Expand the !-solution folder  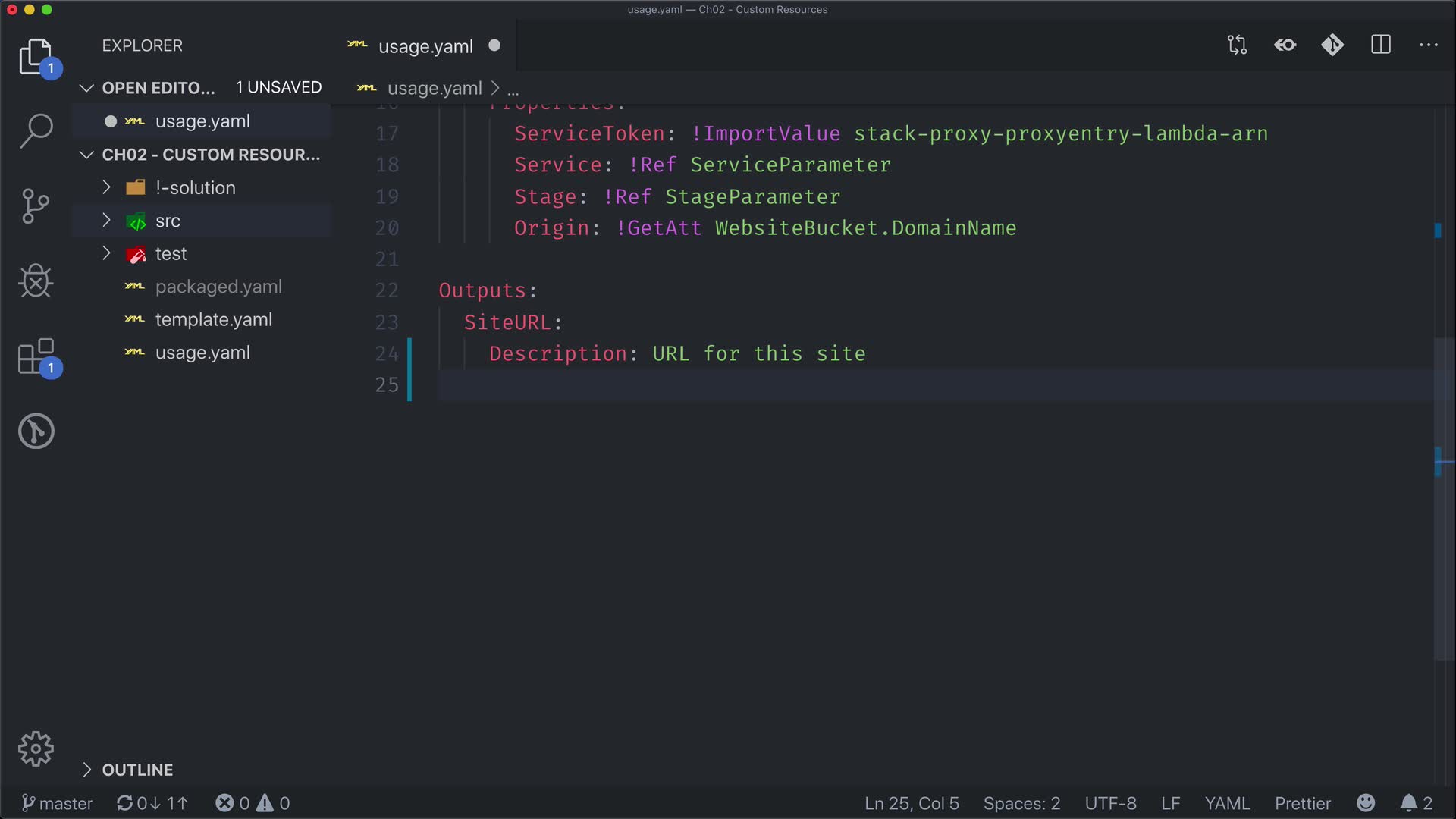point(195,187)
